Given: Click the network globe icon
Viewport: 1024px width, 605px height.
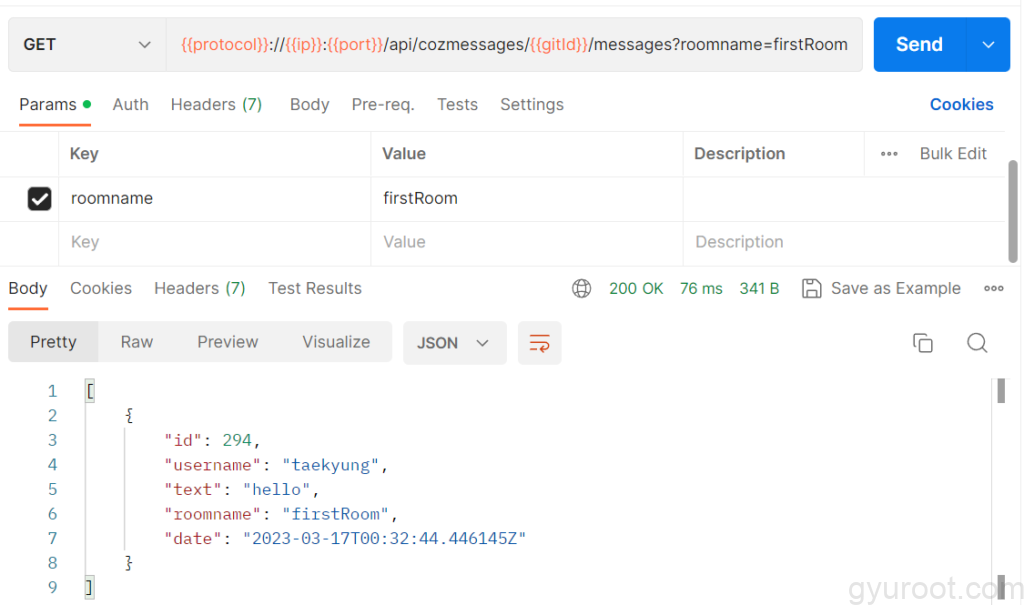Looking at the screenshot, I should coord(581,289).
